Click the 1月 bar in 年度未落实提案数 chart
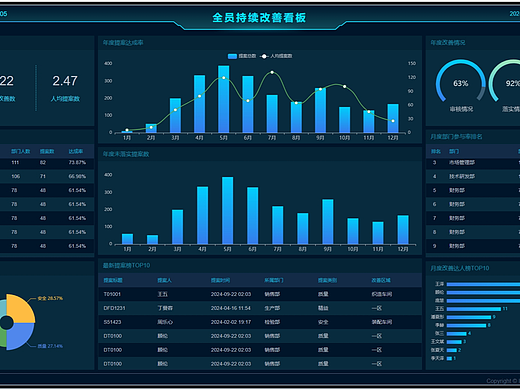The height and width of the screenshot is (390, 520). (127, 239)
